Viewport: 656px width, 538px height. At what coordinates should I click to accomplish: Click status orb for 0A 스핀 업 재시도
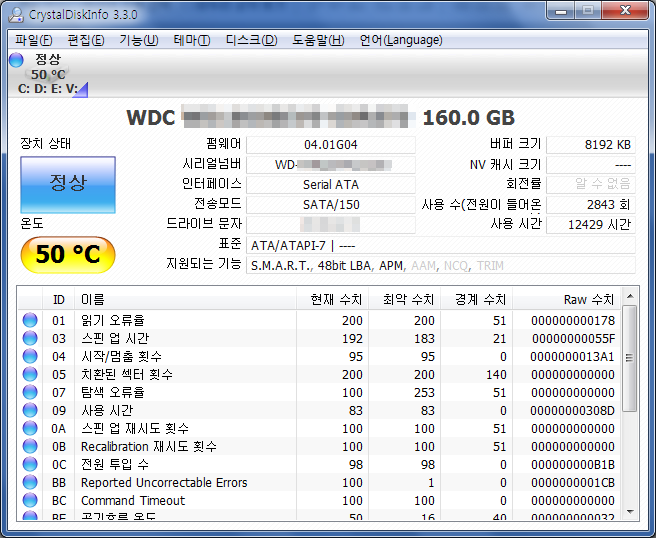[30, 428]
